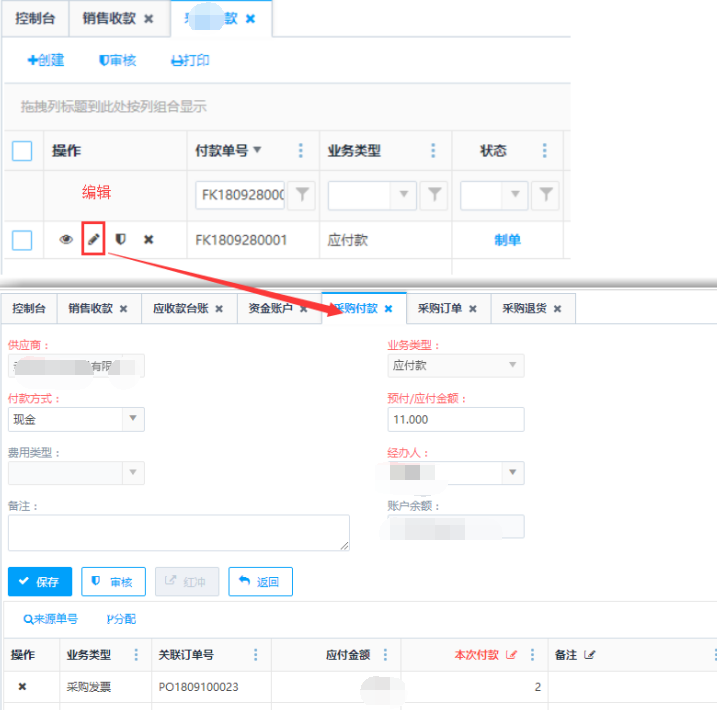The image size is (717, 710).
Task: Click filter funnel icon for 付款单号 column
Action: click(302, 195)
